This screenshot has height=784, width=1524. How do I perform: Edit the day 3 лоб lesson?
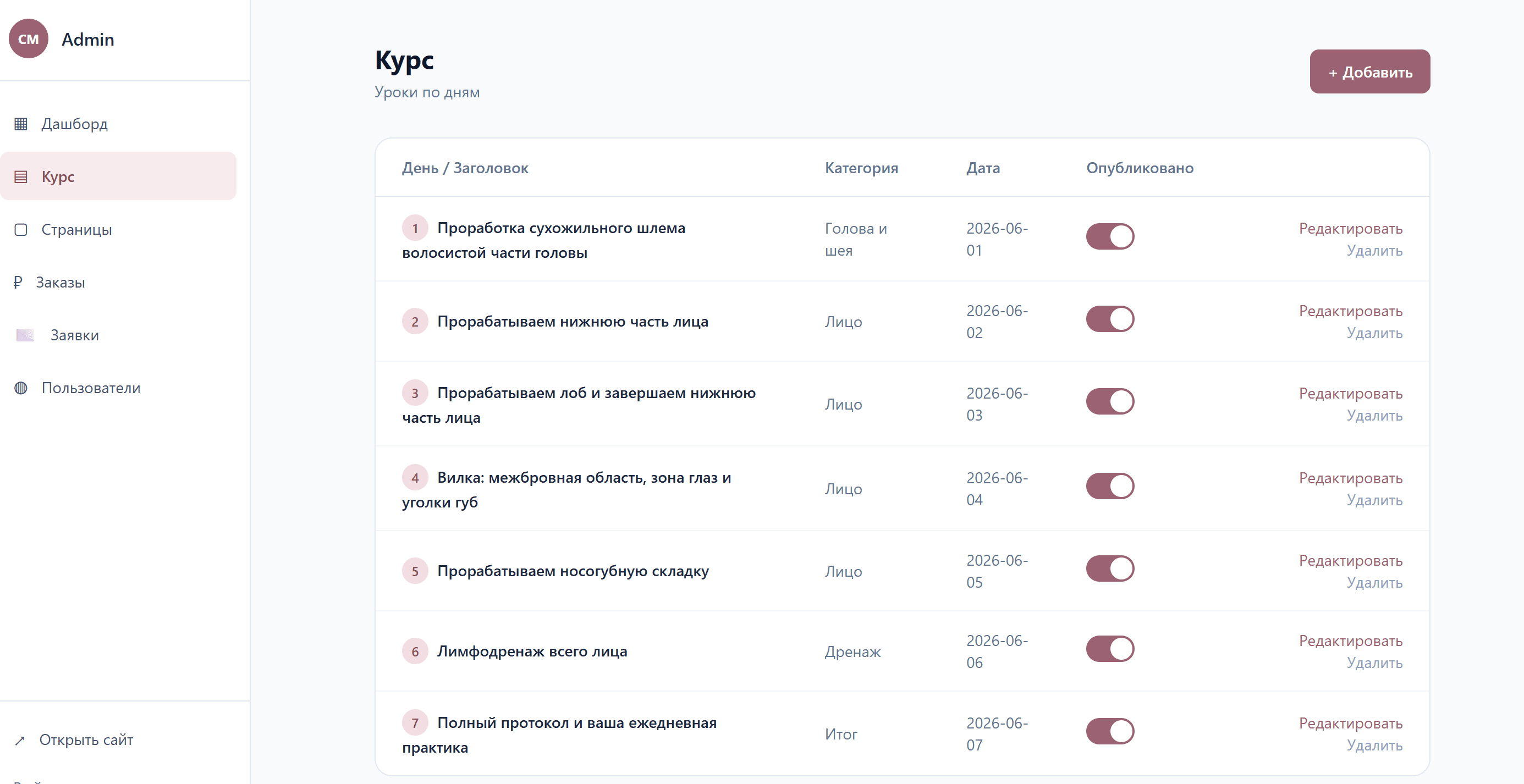click(1351, 394)
